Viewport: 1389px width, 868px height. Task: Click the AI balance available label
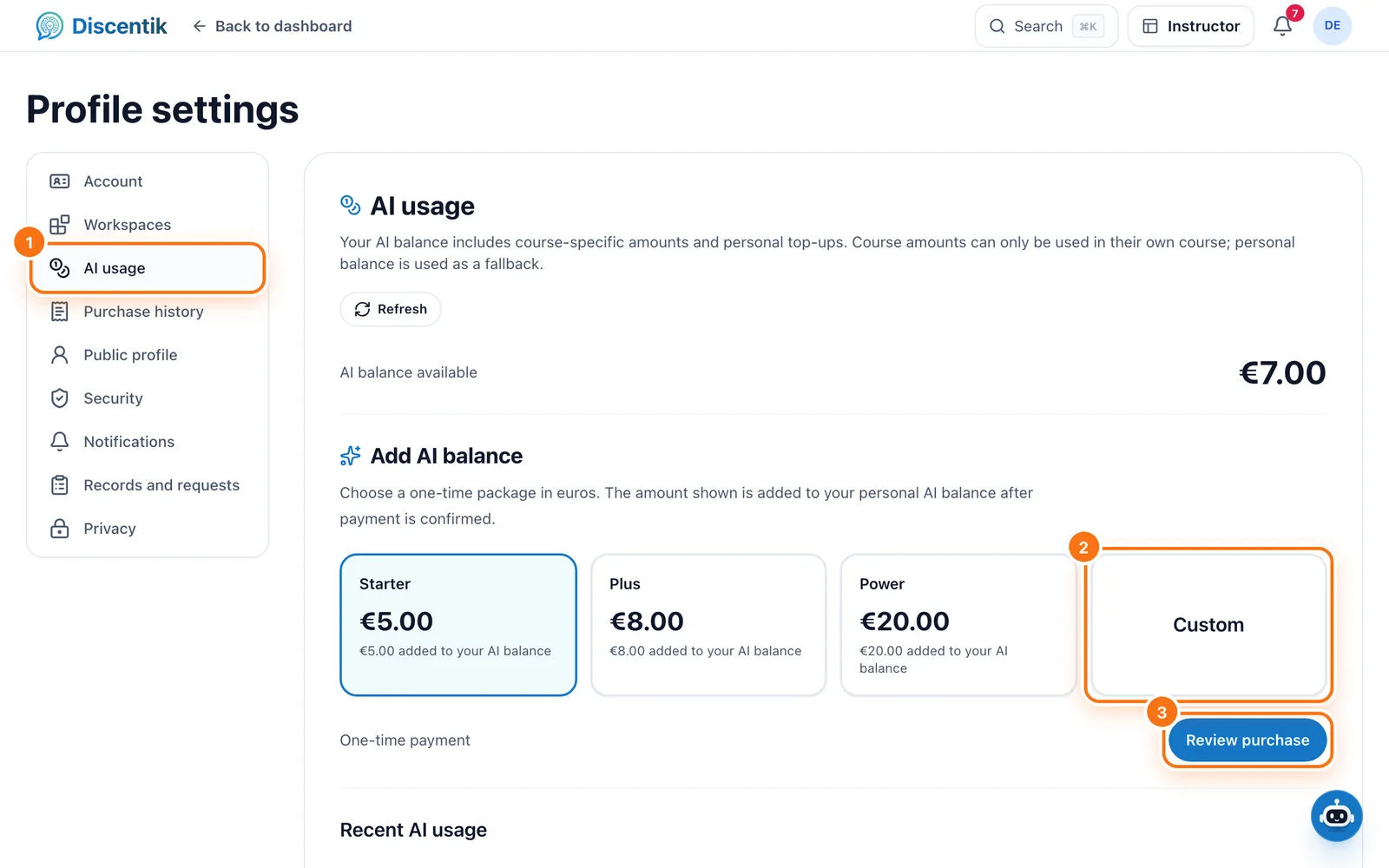pyautogui.click(x=408, y=372)
